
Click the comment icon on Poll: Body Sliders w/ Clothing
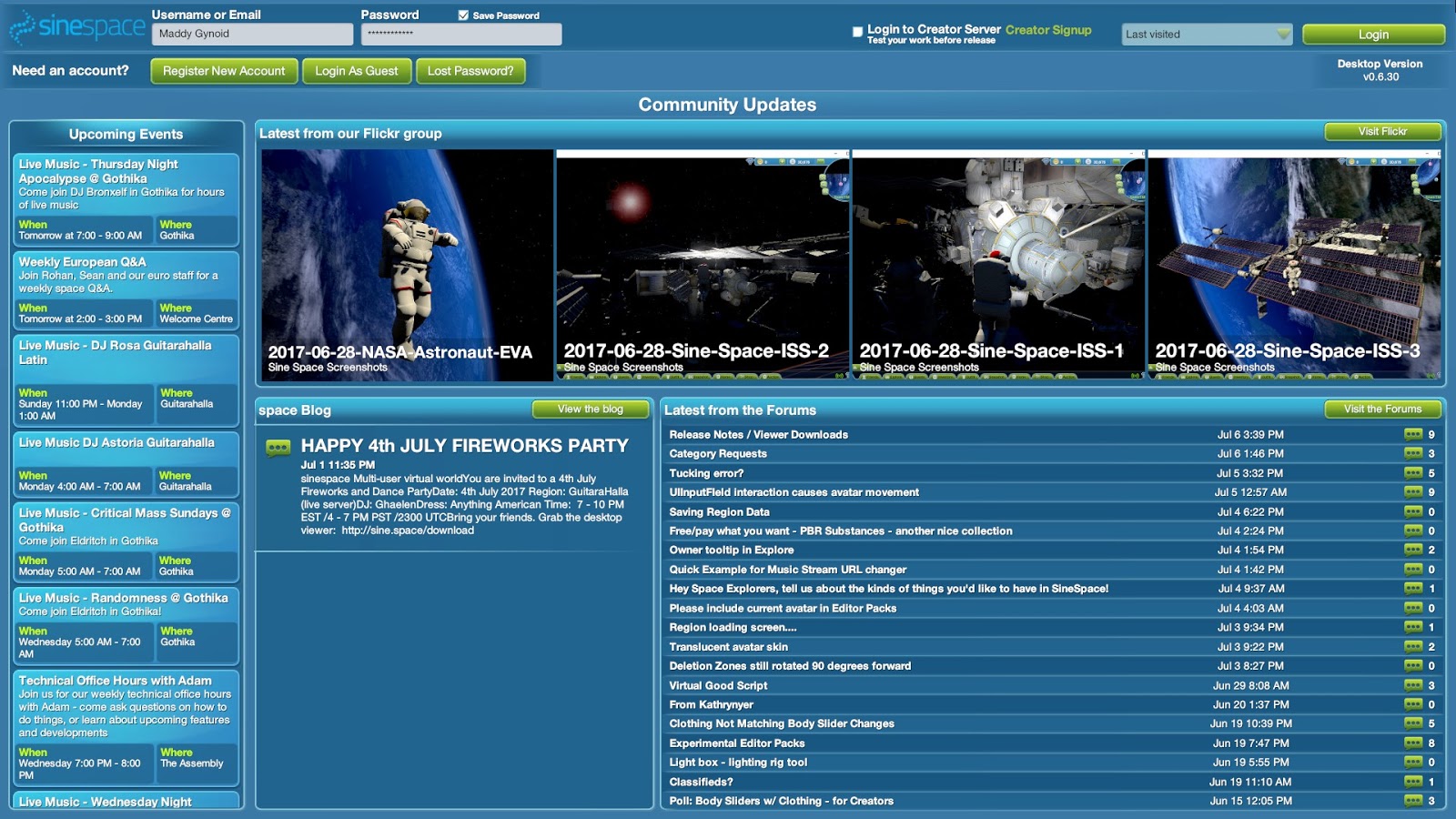(1414, 801)
